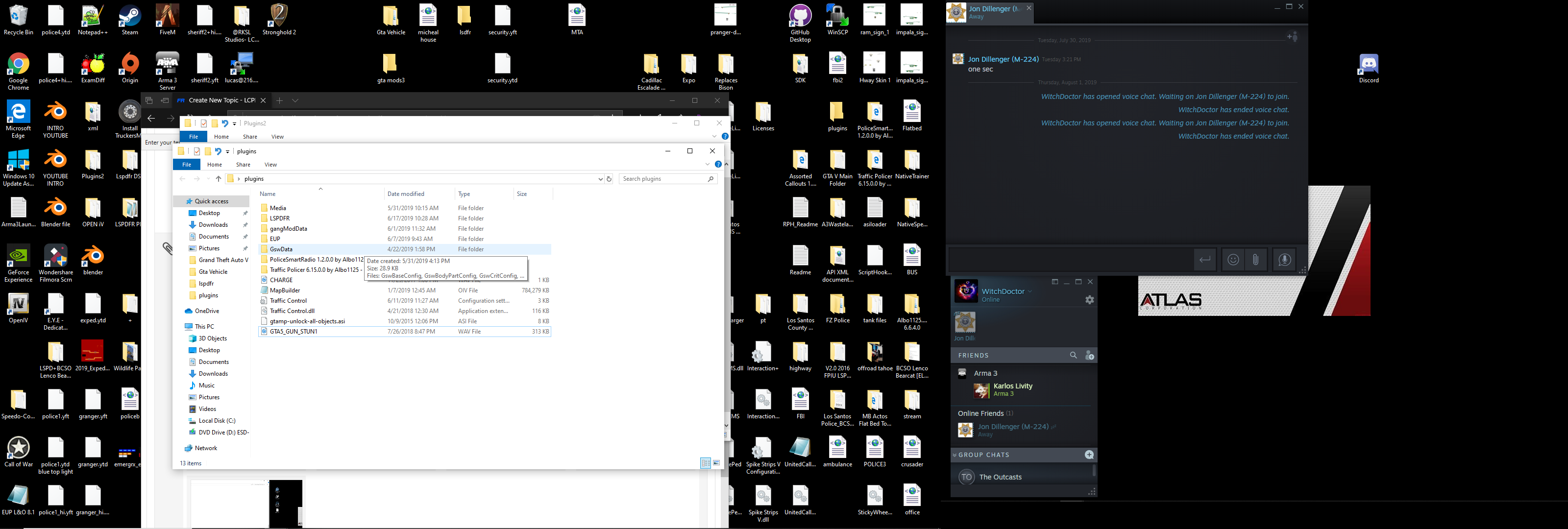
Task: Click the Search plugins input field
Action: click(663, 179)
